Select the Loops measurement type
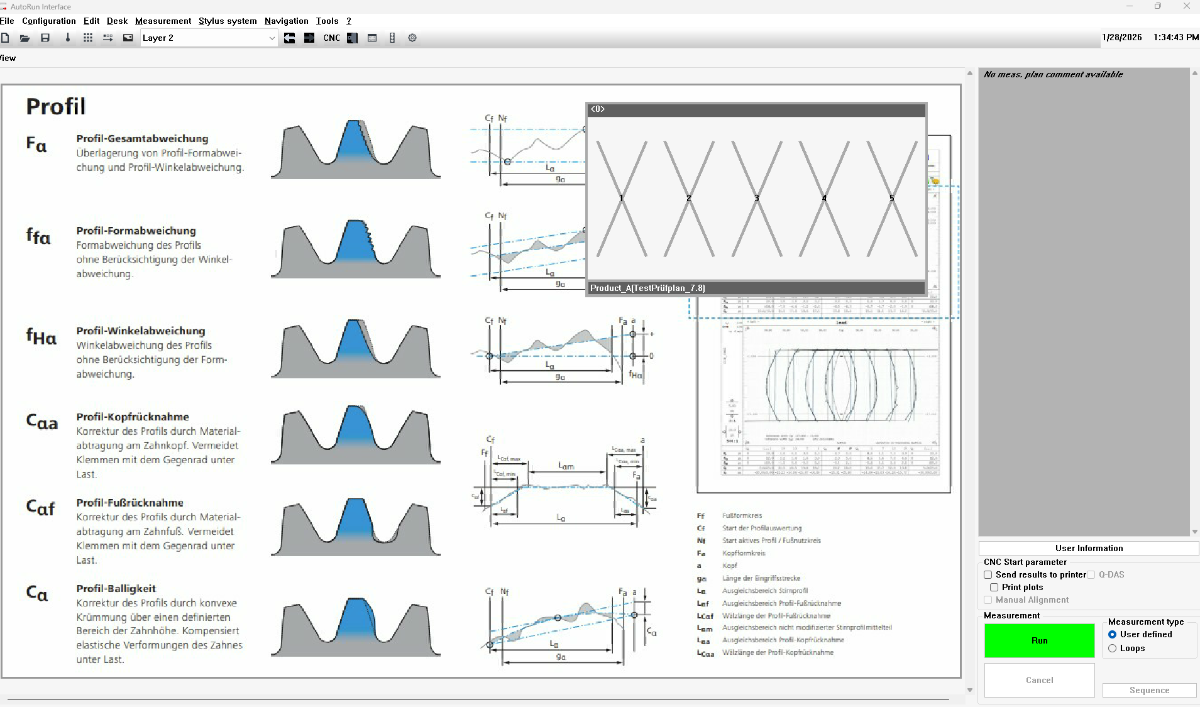The height and width of the screenshot is (707, 1200). [1112, 648]
